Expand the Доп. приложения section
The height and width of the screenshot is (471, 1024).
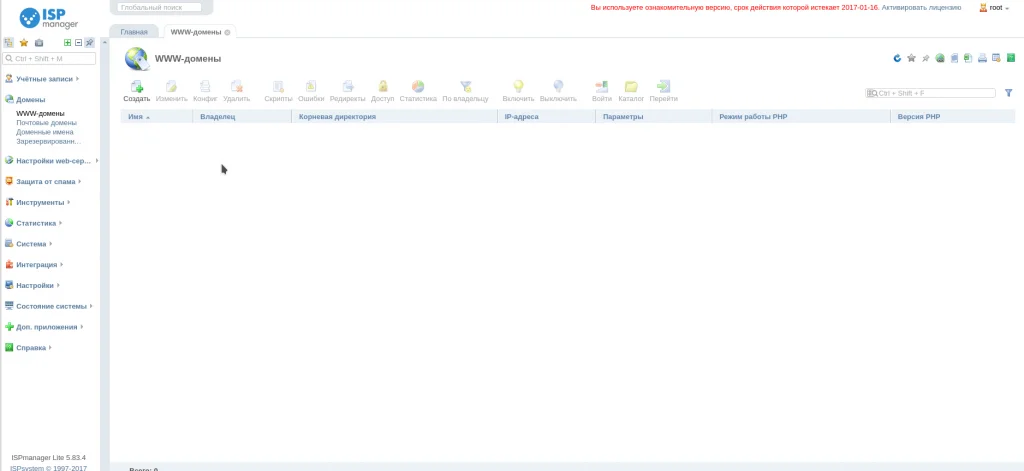pos(44,327)
